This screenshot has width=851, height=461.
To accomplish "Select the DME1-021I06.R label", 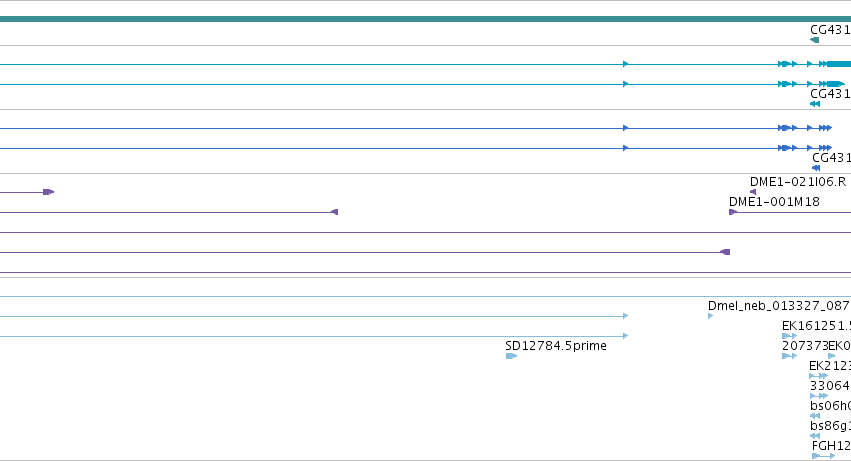I will click(798, 182).
